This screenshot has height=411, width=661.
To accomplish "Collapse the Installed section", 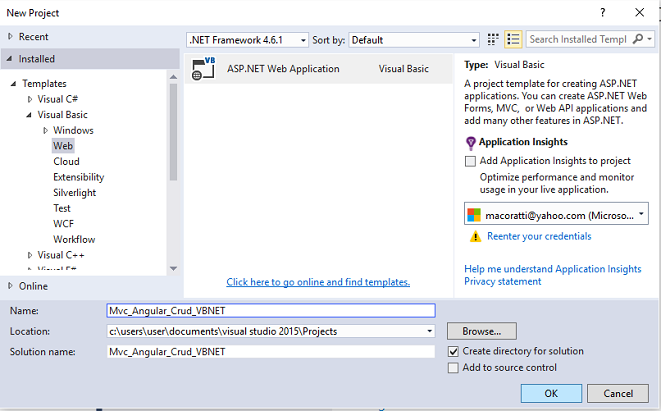I will (9, 59).
